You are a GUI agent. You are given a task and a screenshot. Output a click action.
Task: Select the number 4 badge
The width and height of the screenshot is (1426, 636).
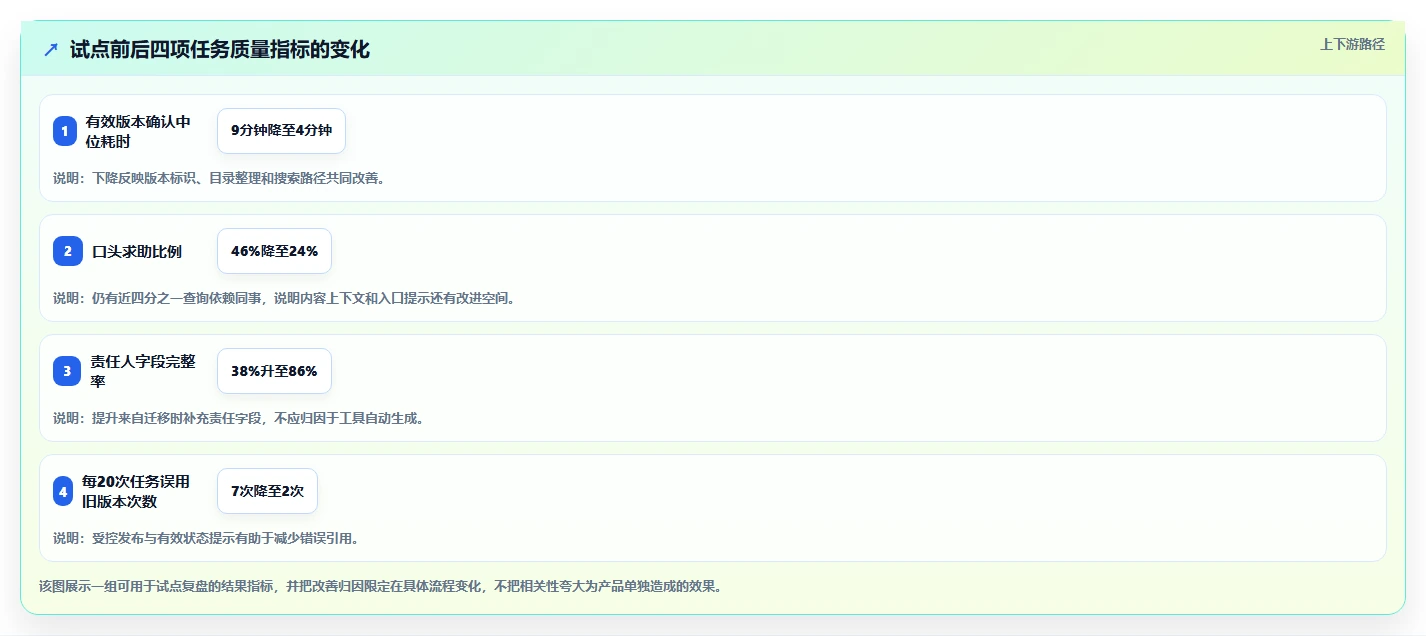click(63, 491)
